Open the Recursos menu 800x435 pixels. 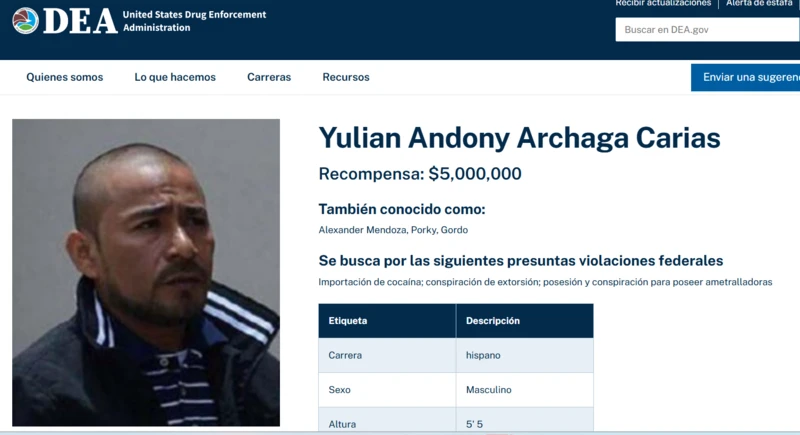point(346,77)
